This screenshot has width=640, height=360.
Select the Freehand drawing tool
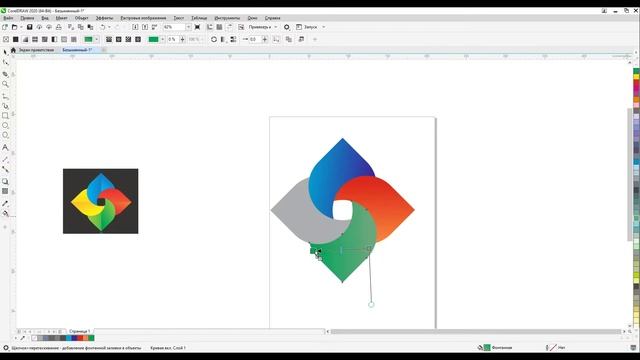coord(5,96)
